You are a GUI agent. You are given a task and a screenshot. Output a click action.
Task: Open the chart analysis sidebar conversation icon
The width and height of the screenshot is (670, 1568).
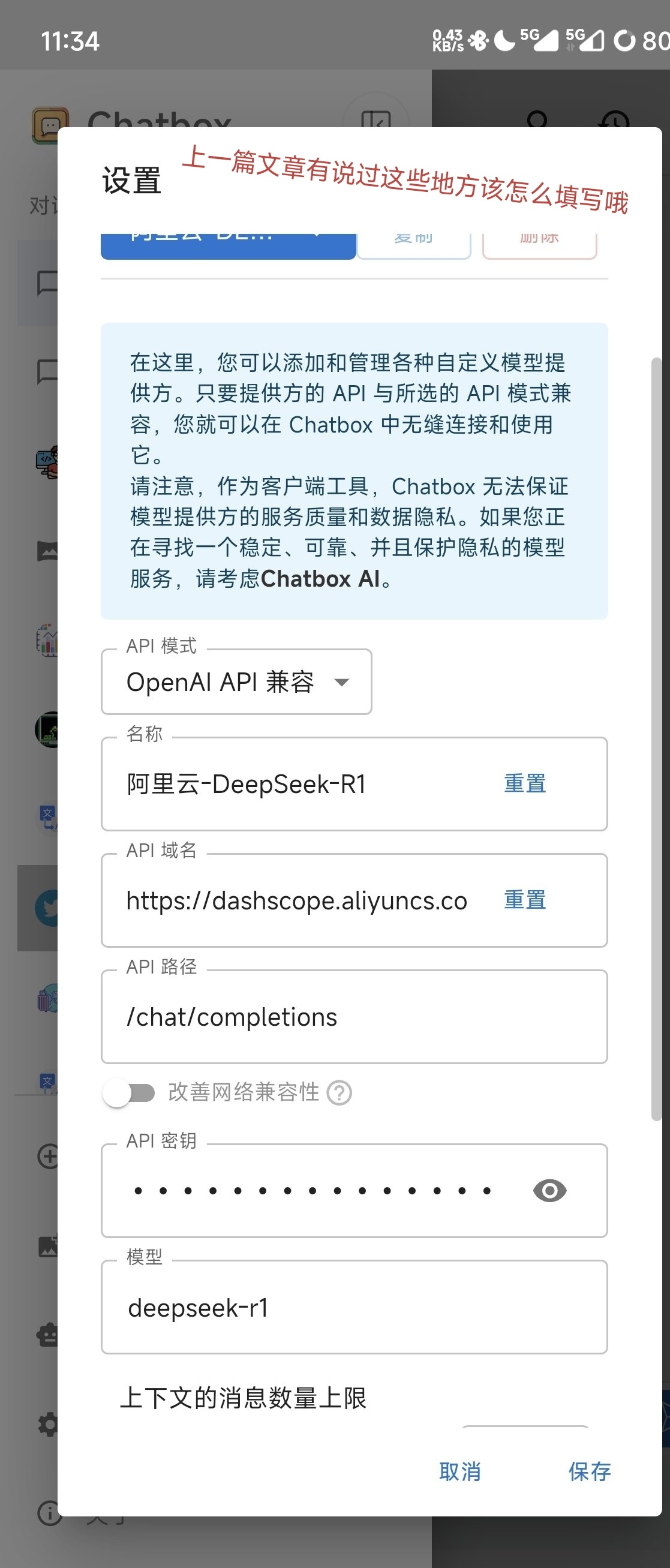point(47,640)
